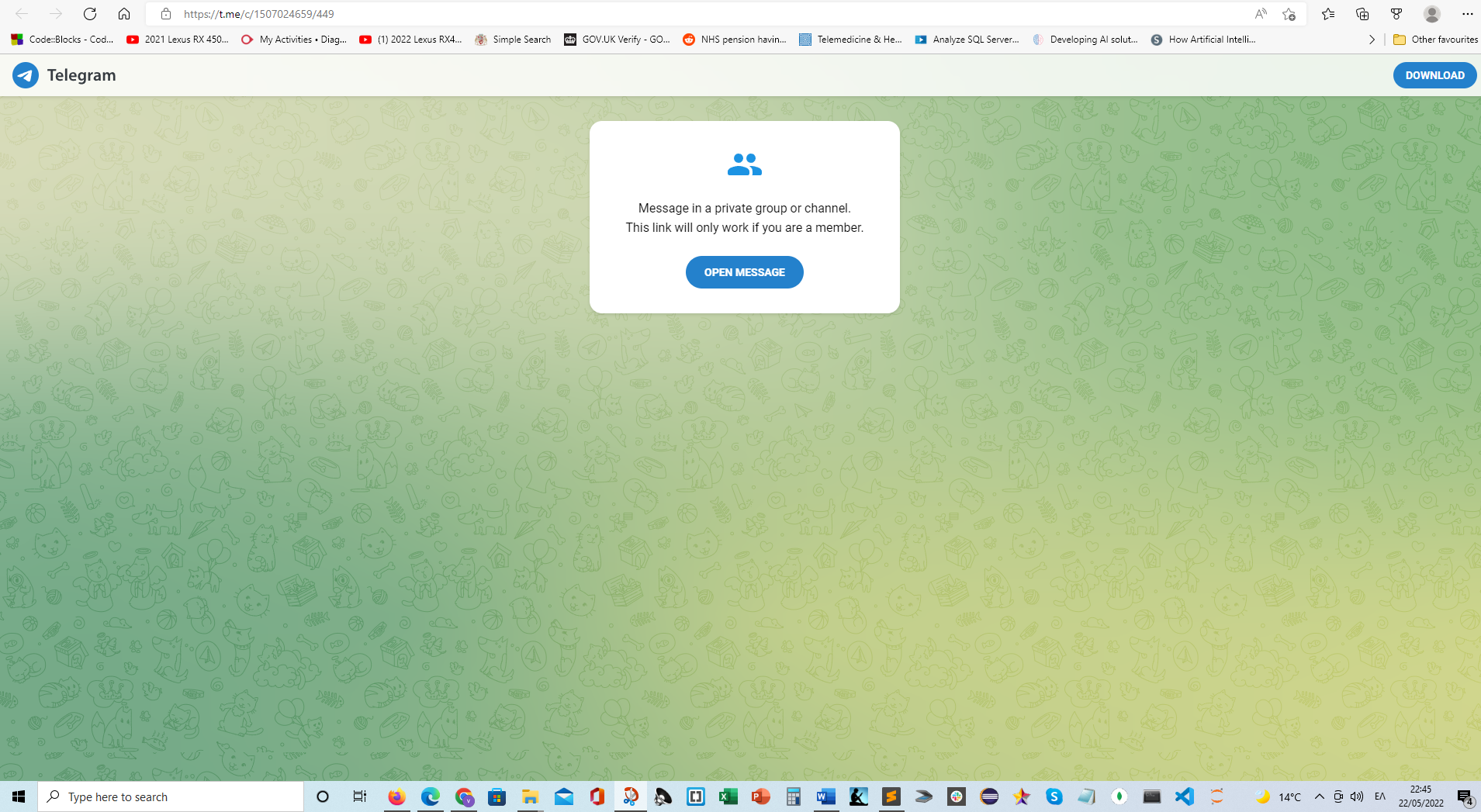This screenshot has width=1481, height=812.
Task: Open the Developing AI solut... bookmark
Action: point(1085,40)
